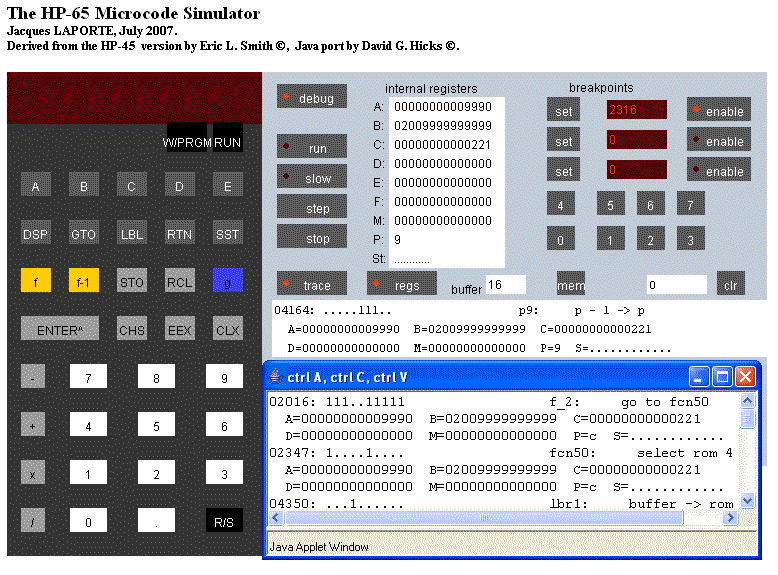Maximize the ctrl A, ctrl C, ctrl V window

point(722,377)
